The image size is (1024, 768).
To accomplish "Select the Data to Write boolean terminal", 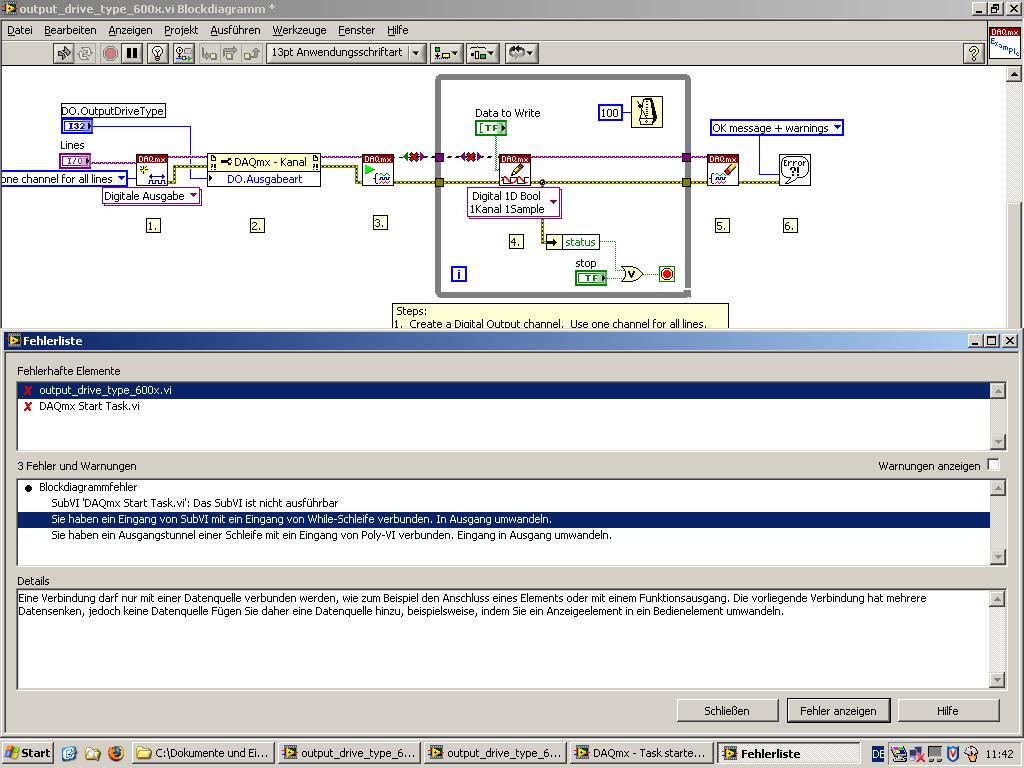I will click(491, 129).
